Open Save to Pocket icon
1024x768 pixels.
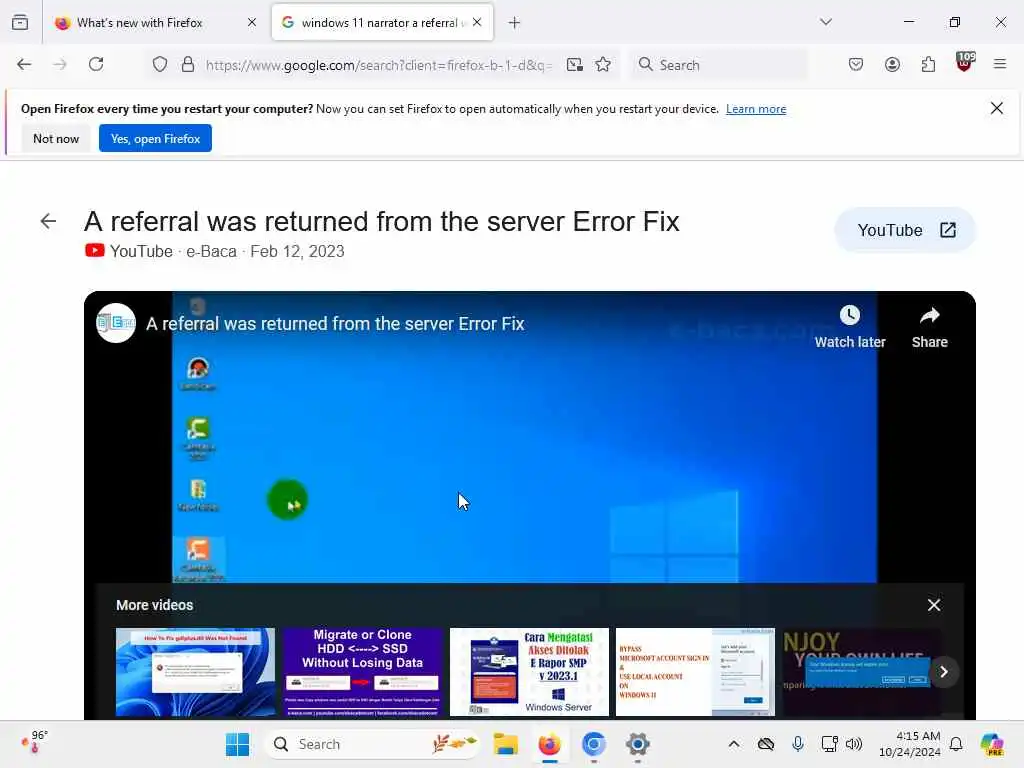(856, 64)
